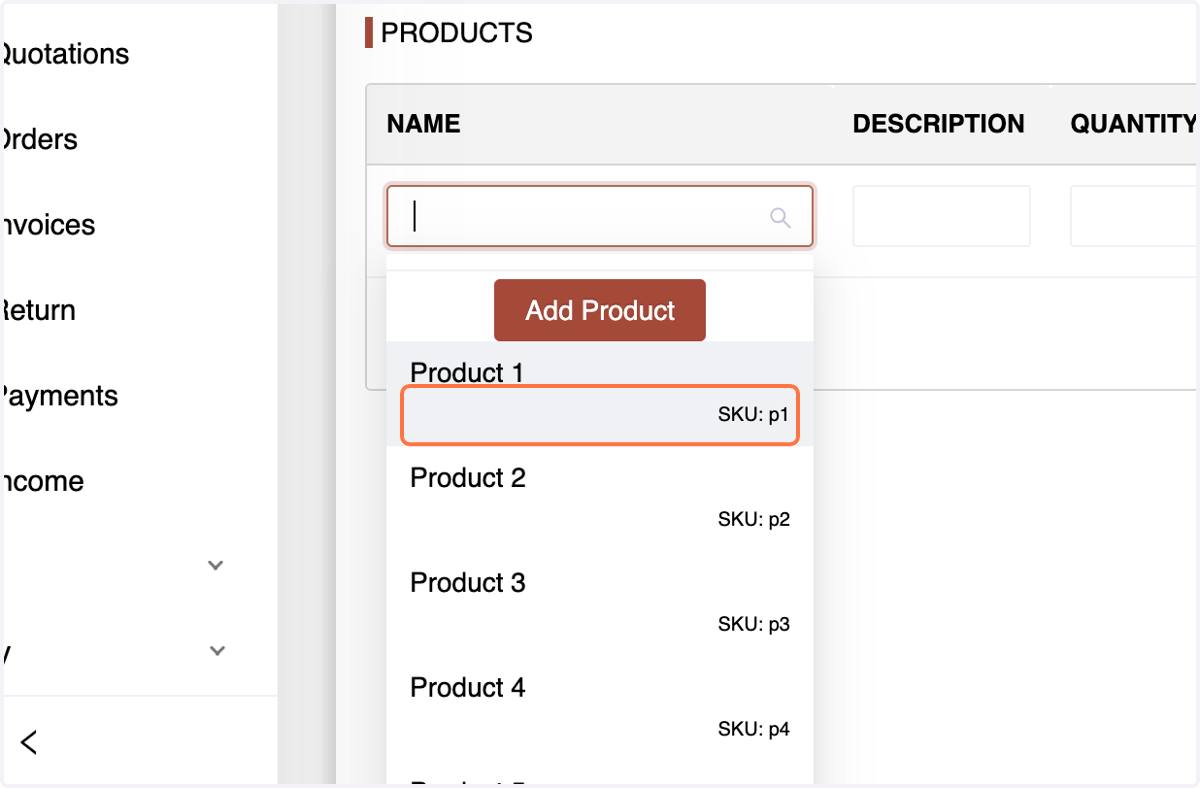Click the SKU: p1 label
This screenshot has width=1200, height=788.
point(754,415)
